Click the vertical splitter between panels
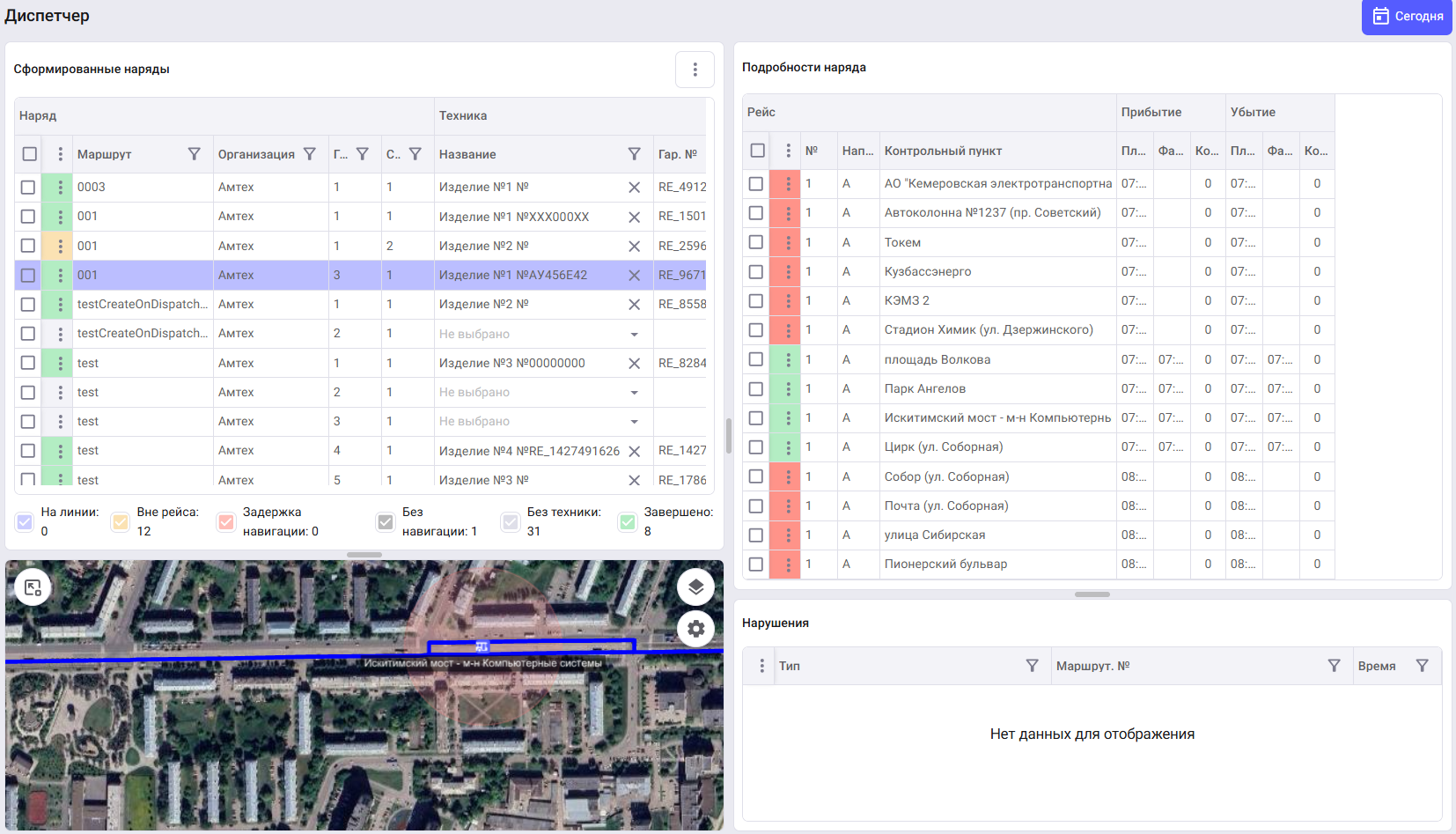 729,436
